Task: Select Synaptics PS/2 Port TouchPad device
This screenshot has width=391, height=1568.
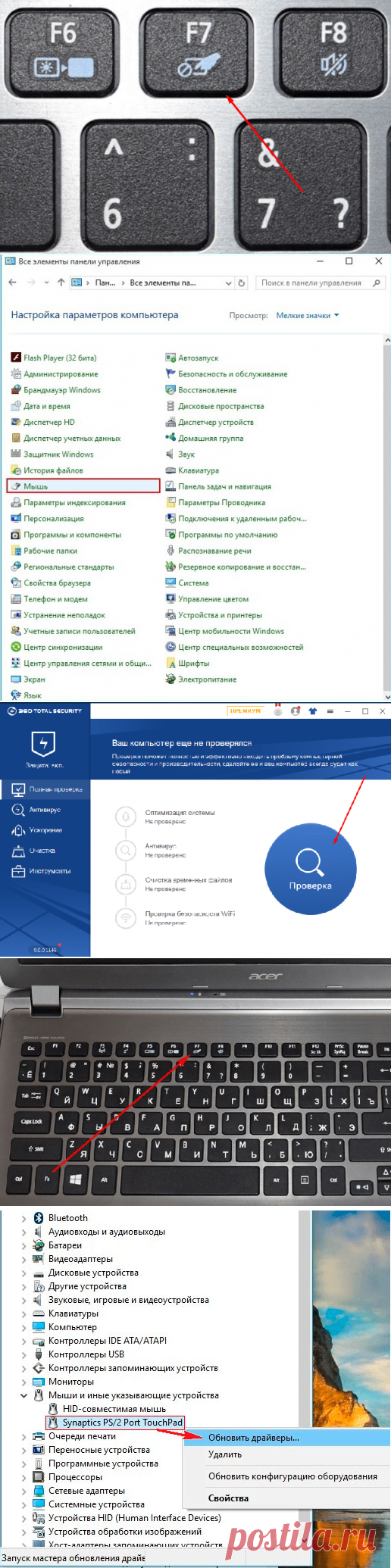Action: click(115, 1423)
